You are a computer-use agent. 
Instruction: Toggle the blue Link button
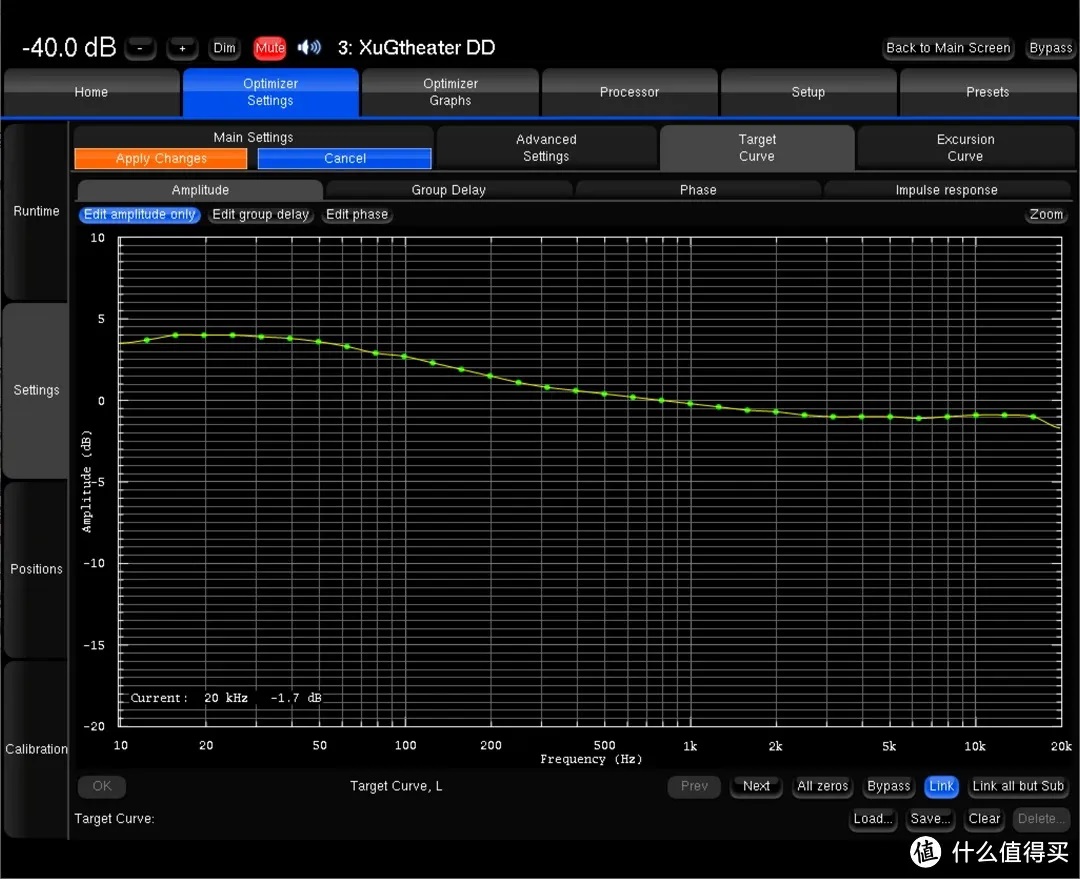(x=942, y=786)
